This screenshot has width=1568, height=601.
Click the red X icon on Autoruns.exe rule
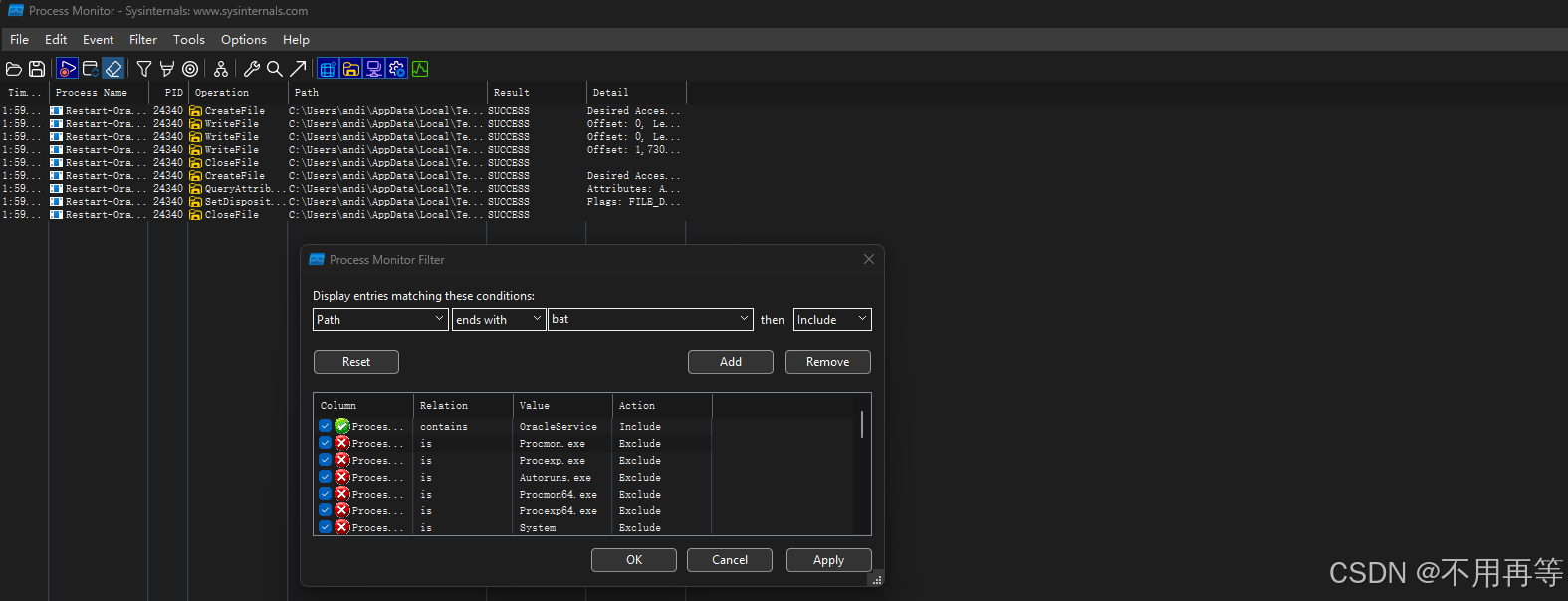click(x=342, y=477)
